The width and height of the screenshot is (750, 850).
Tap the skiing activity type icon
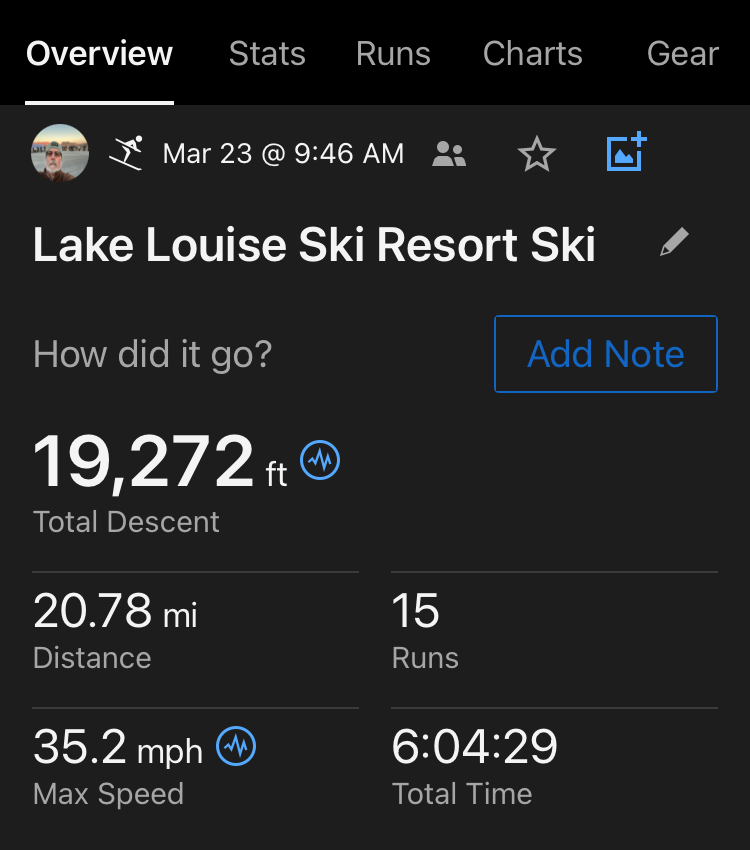click(126, 153)
